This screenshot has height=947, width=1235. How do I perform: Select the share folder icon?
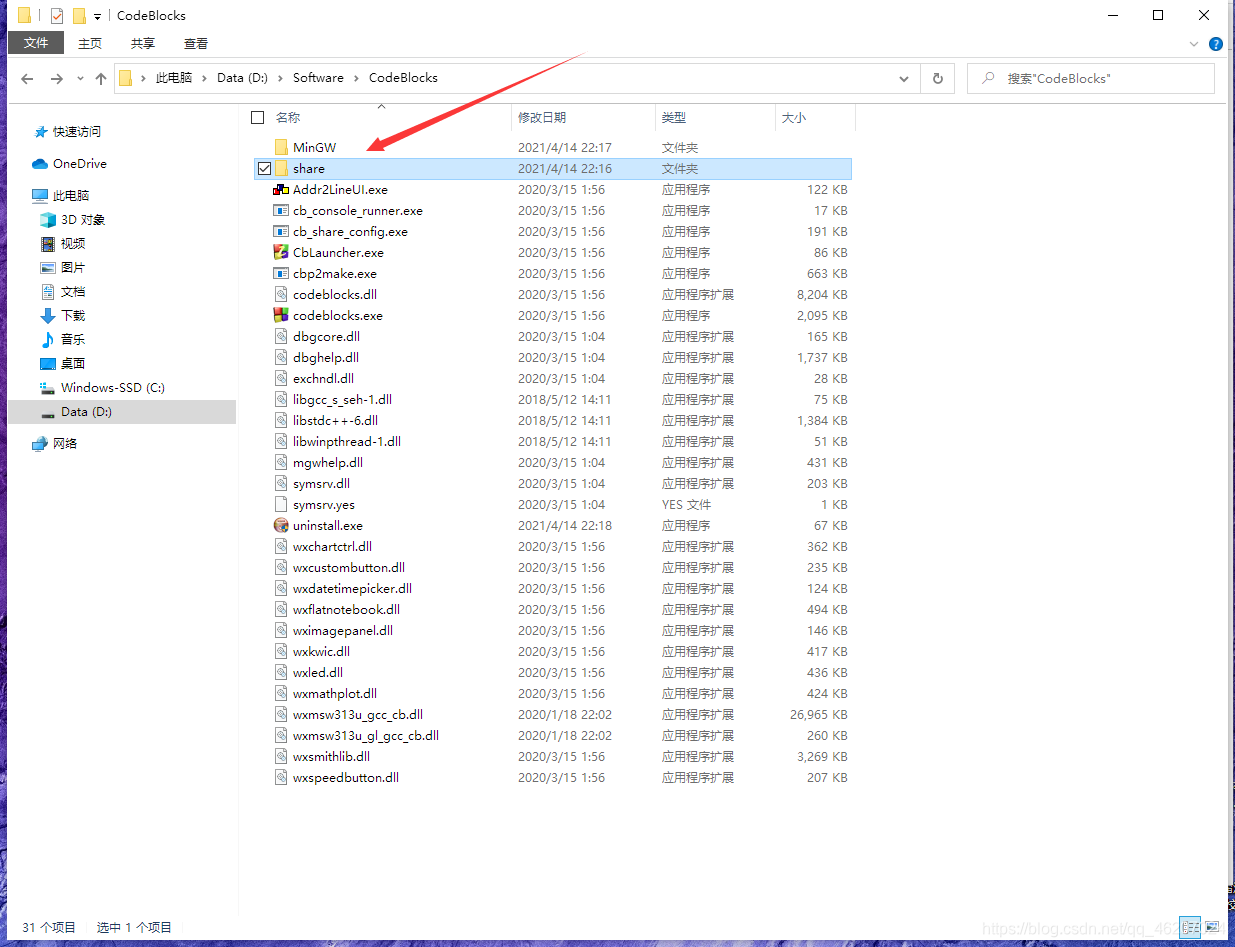(281, 169)
